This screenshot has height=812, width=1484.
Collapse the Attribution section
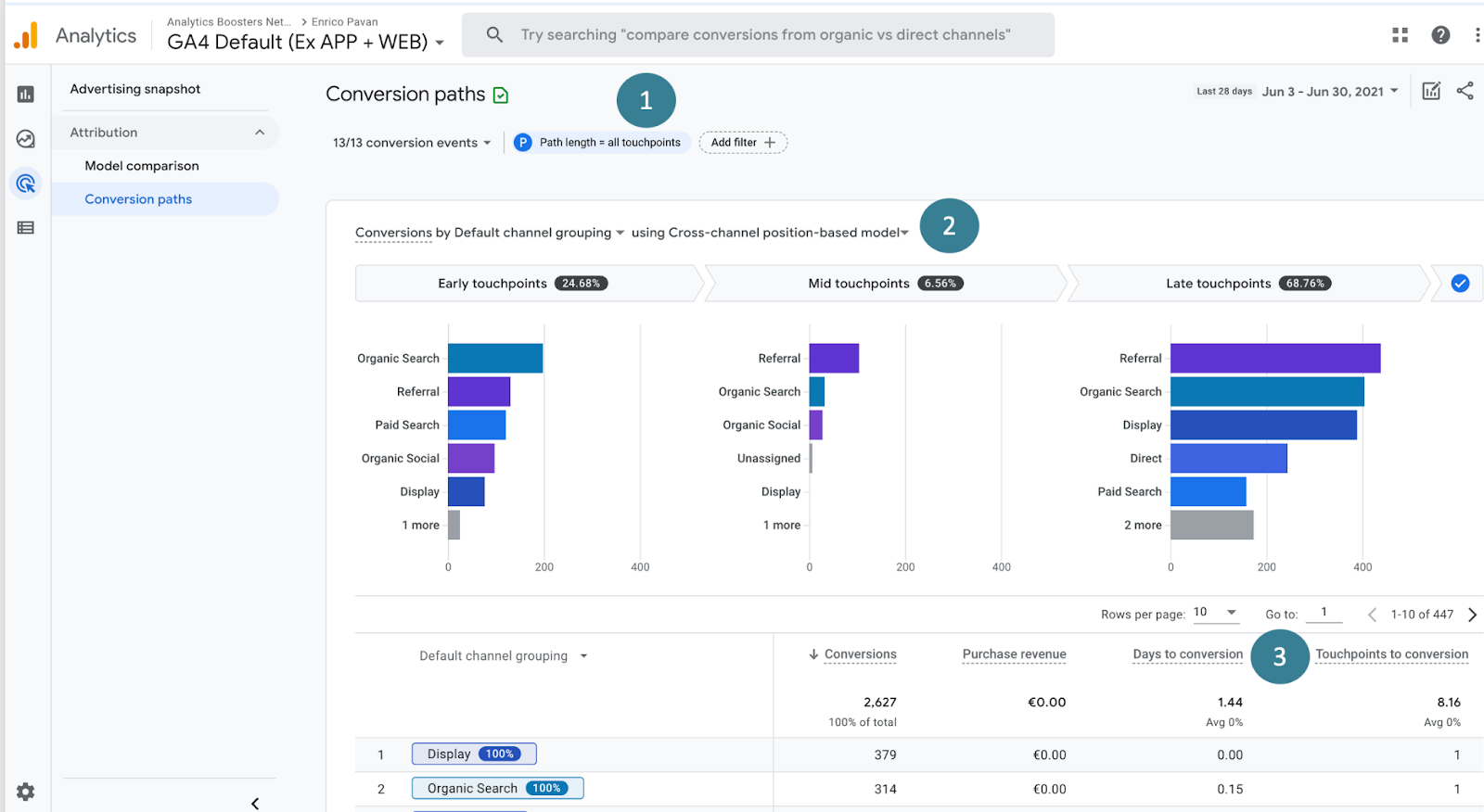click(x=260, y=133)
